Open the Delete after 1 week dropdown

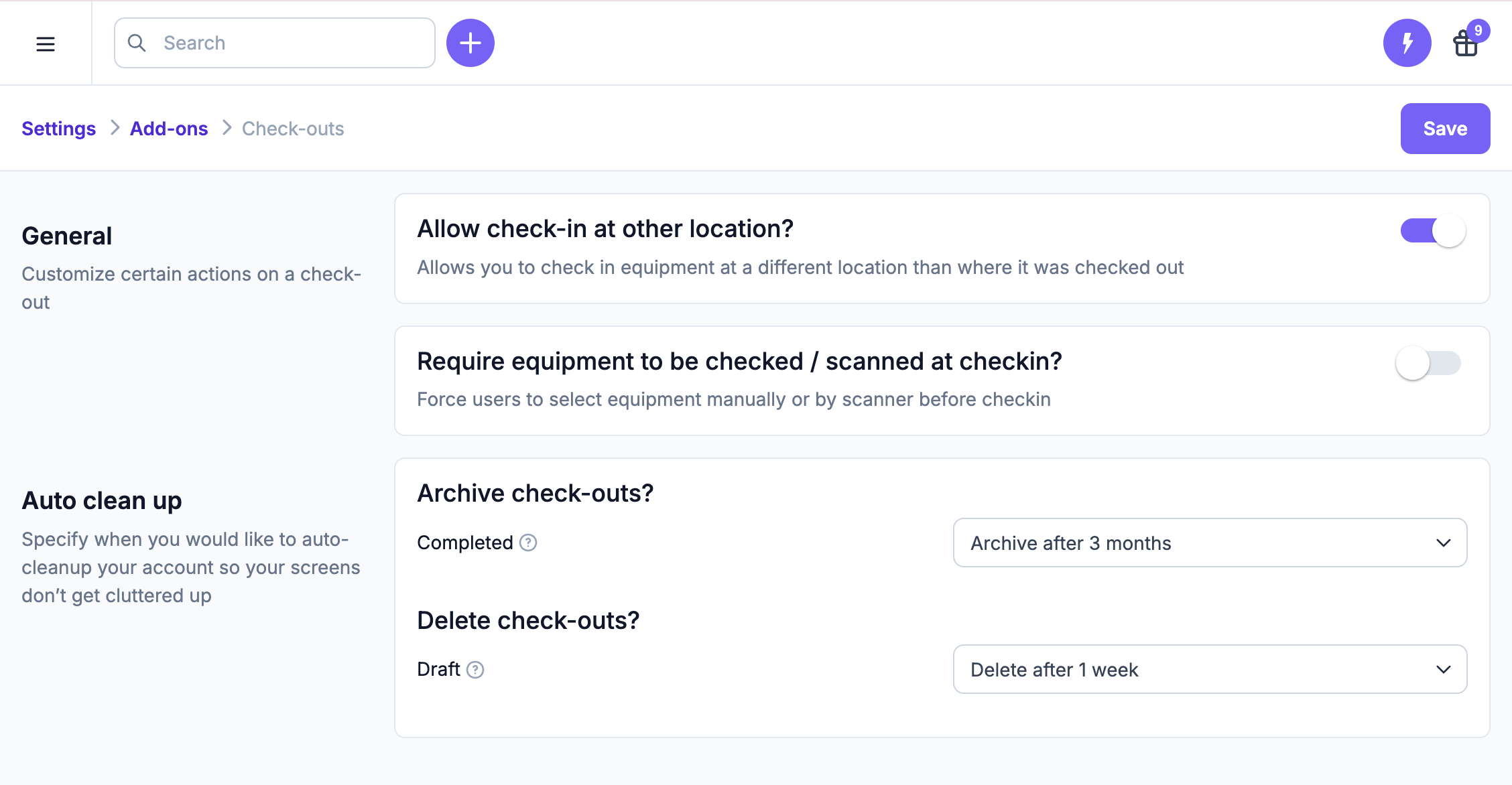point(1210,669)
